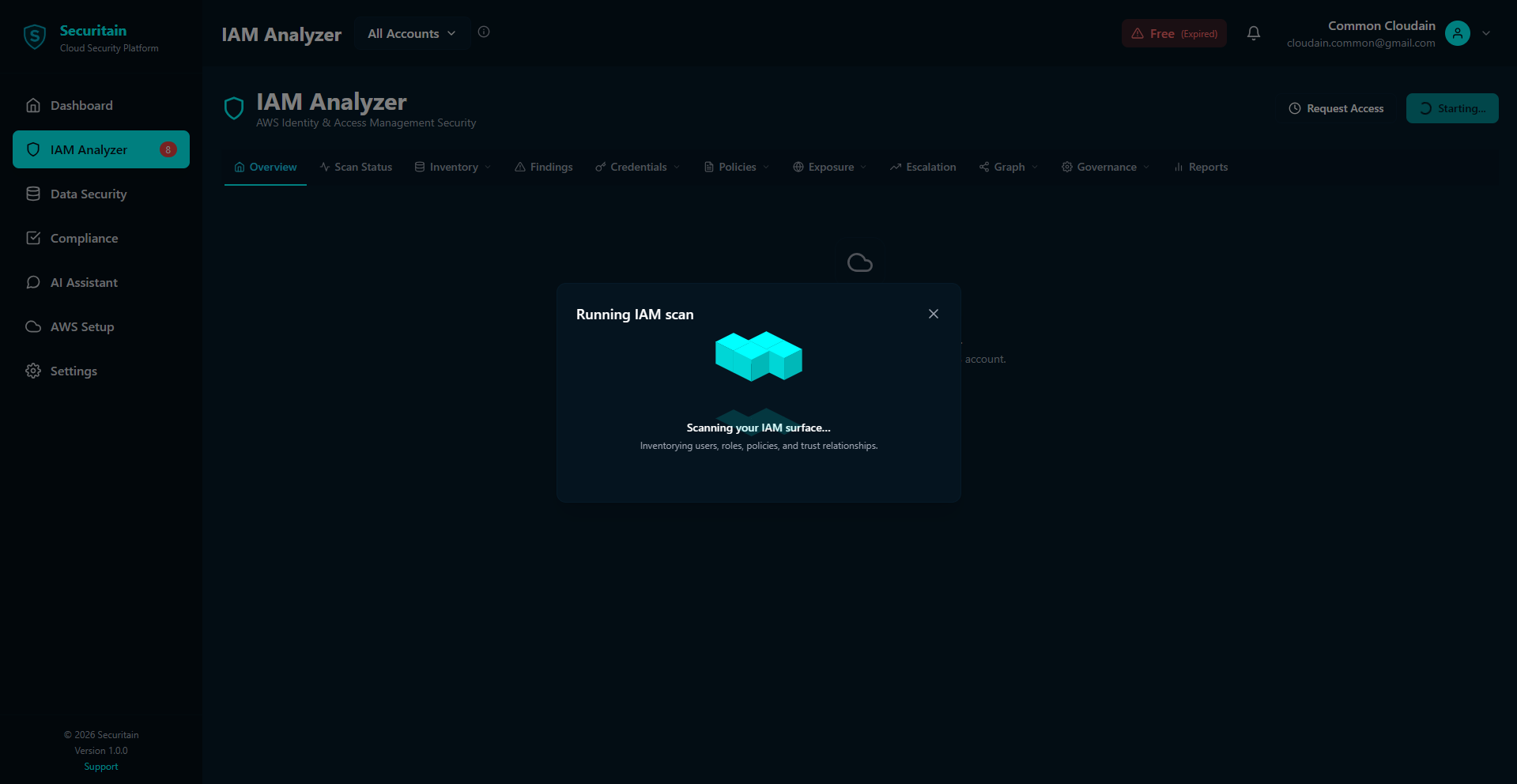
Task: Expand the user account menu chevron
Action: tap(1486, 33)
